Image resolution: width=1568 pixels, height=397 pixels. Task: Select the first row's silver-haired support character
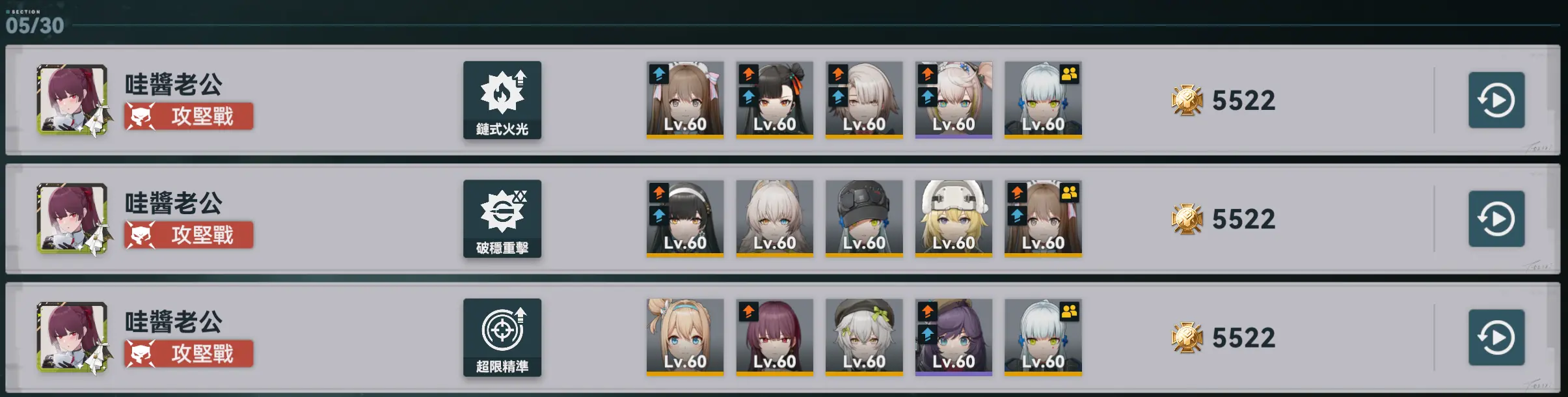point(1043,100)
